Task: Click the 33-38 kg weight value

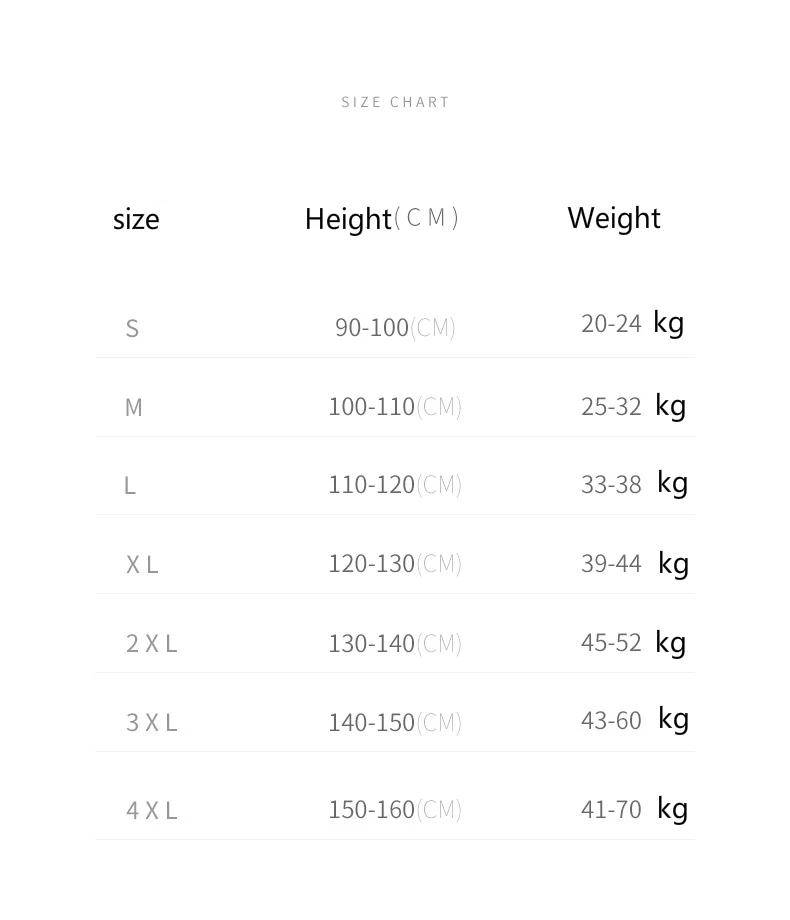Action: click(x=634, y=484)
